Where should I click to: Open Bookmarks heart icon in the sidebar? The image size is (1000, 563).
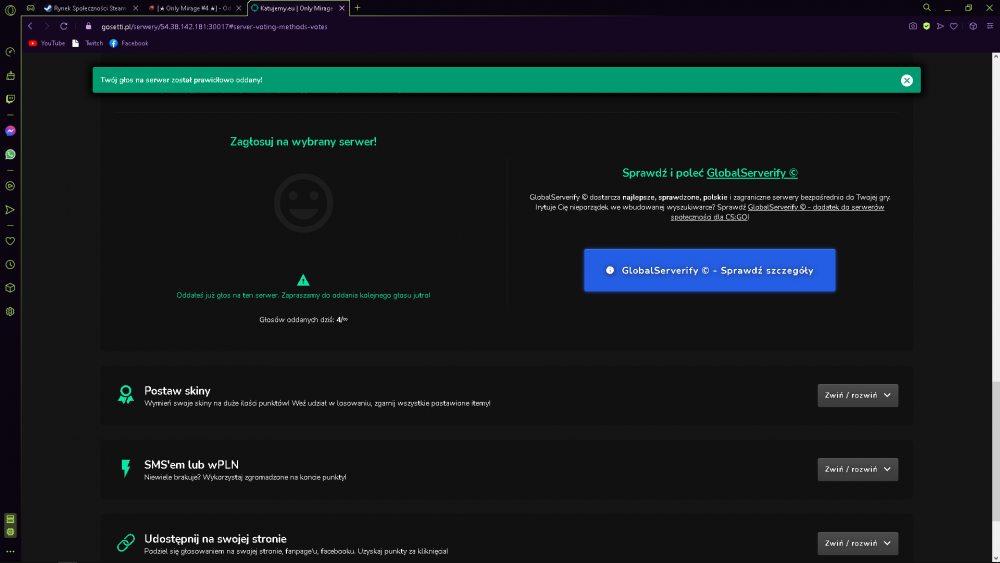(x=10, y=241)
